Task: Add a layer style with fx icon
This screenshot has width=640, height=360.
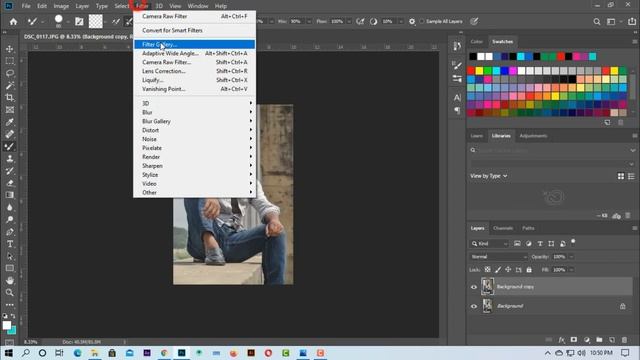Action: pyautogui.click(x=562, y=340)
